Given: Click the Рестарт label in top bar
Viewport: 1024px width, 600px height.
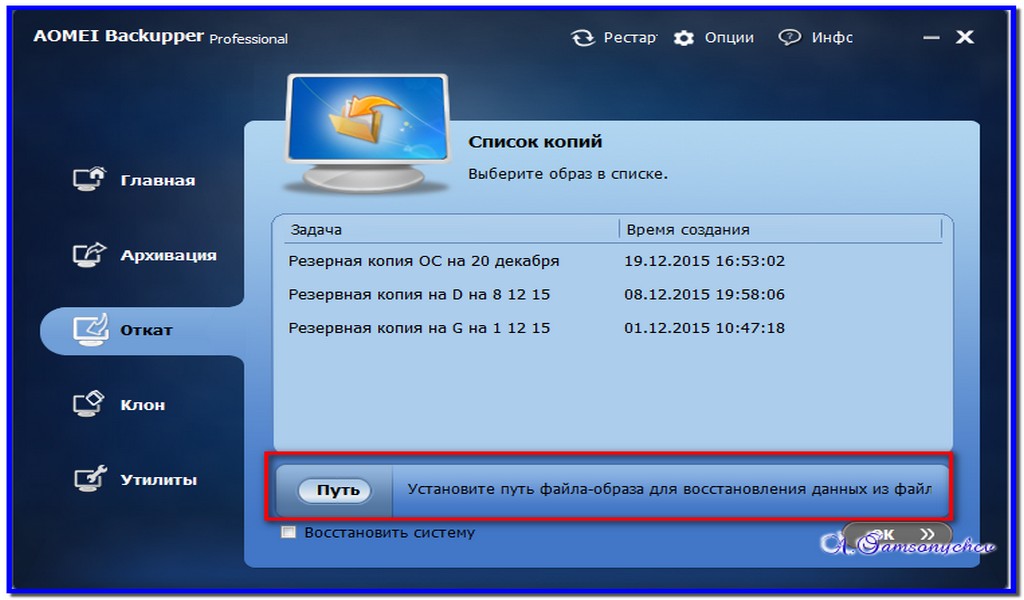Looking at the screenshot, I should click(630, 38).
